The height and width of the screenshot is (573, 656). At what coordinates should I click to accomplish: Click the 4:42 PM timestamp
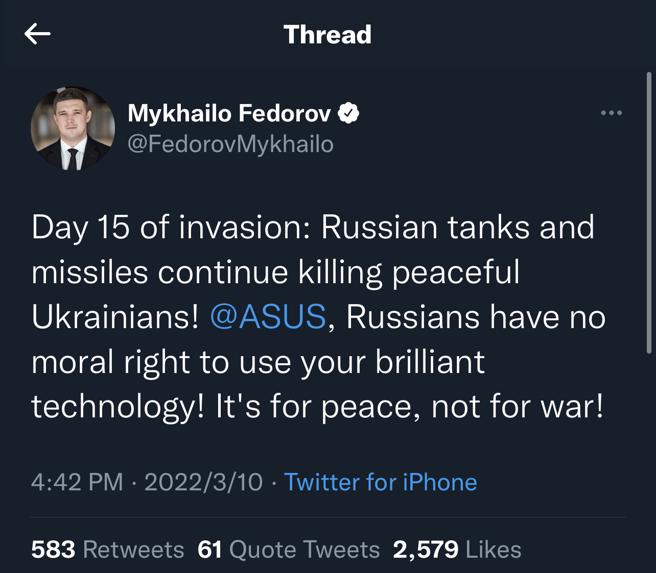point(77,482)
